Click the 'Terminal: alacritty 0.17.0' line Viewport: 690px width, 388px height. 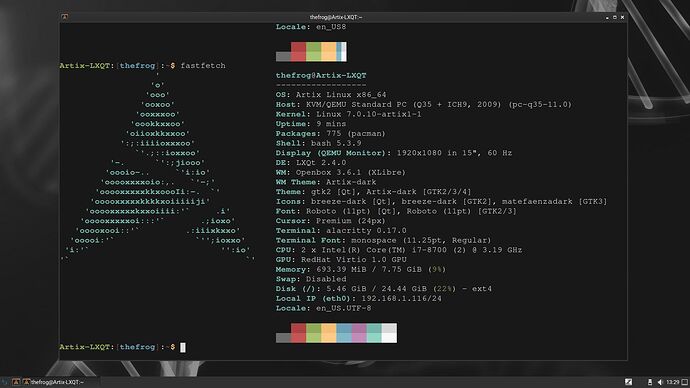click(341, 230)
